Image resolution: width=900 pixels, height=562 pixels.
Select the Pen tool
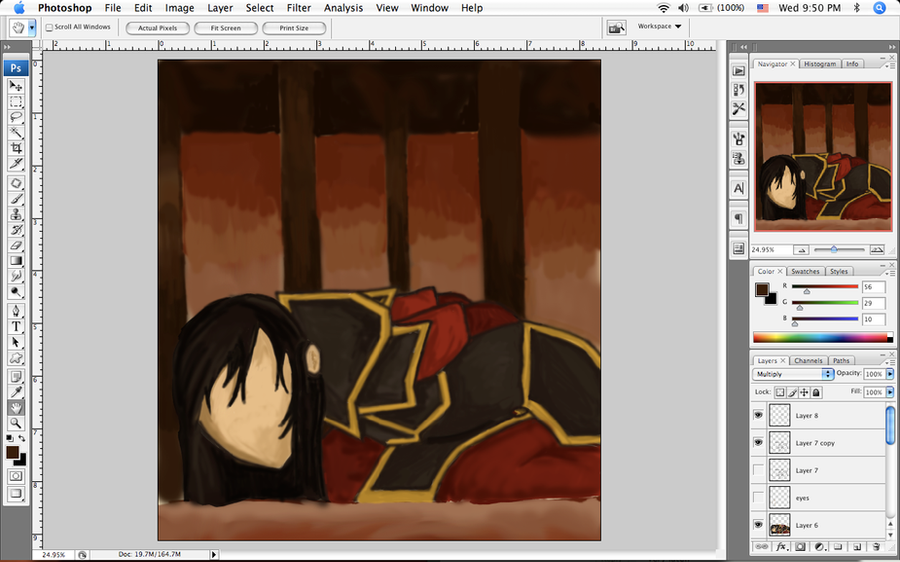(x=15, y=311)
